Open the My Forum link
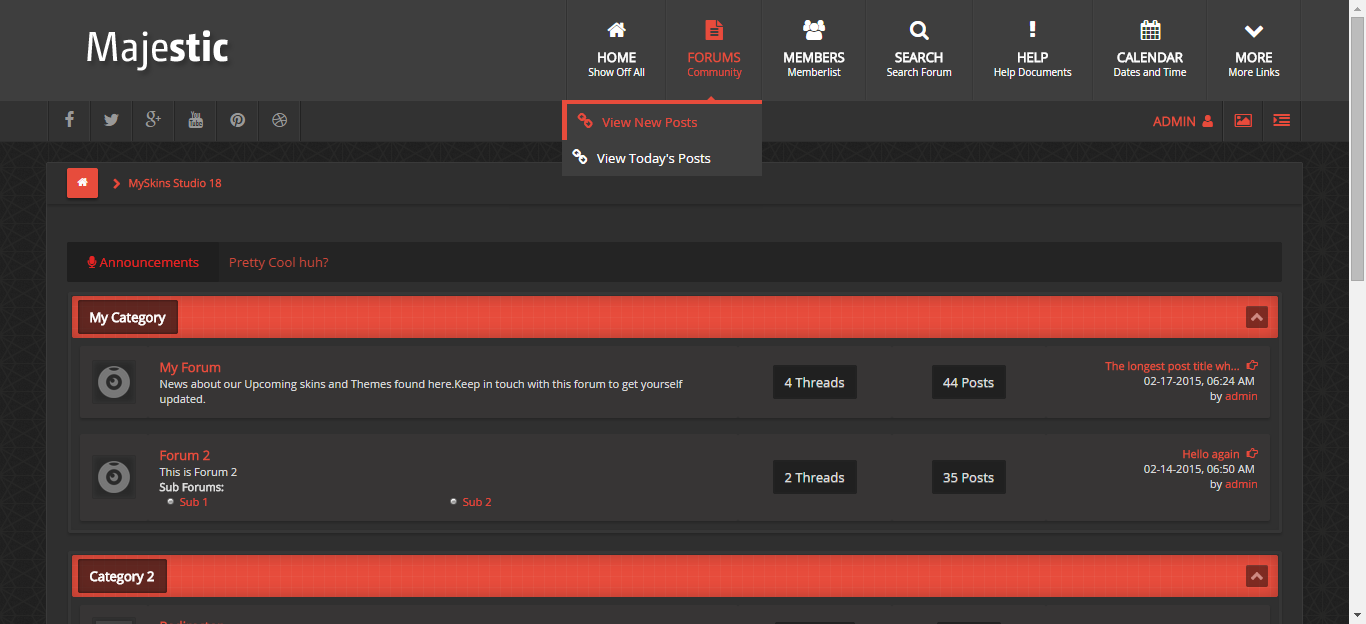The image size is (1366, 624). 190,367
